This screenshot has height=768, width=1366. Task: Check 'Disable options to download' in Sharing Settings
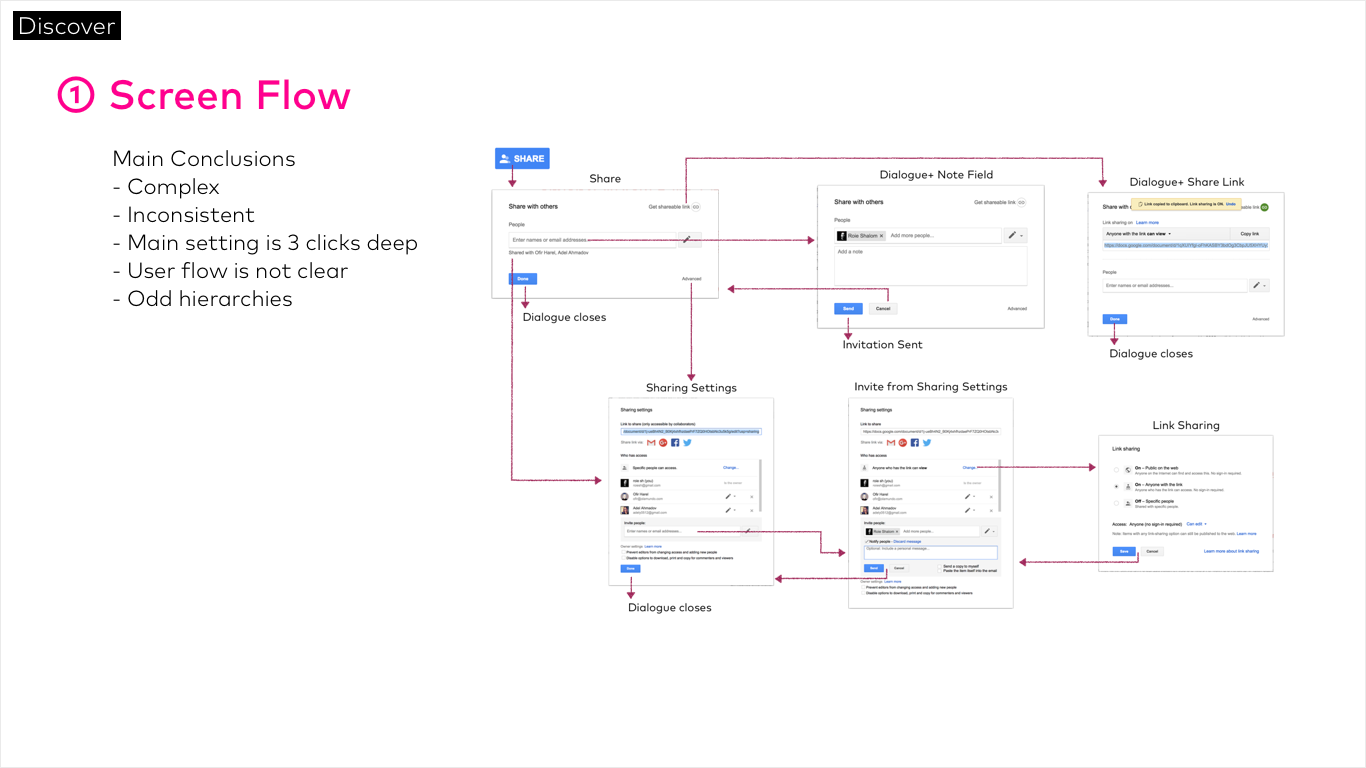click(624, 558)
